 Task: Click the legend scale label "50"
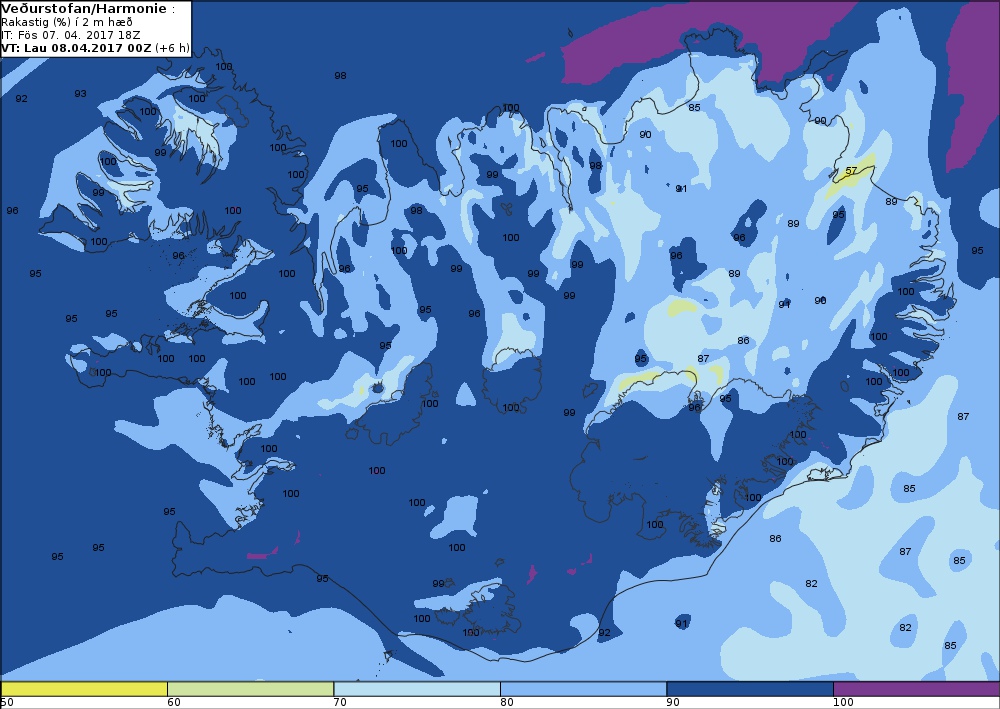click(x=7, y=703)
